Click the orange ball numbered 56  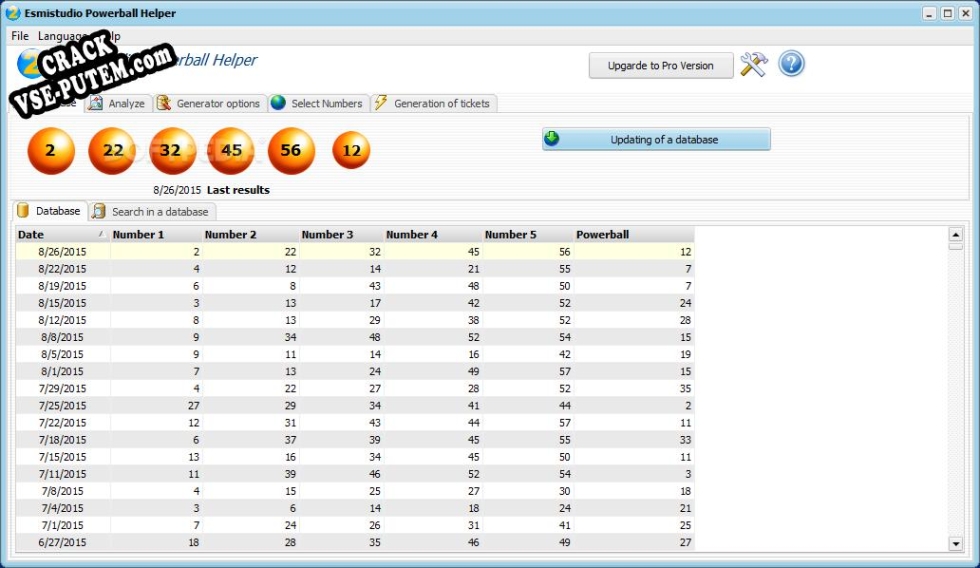(x=291, y=151)
